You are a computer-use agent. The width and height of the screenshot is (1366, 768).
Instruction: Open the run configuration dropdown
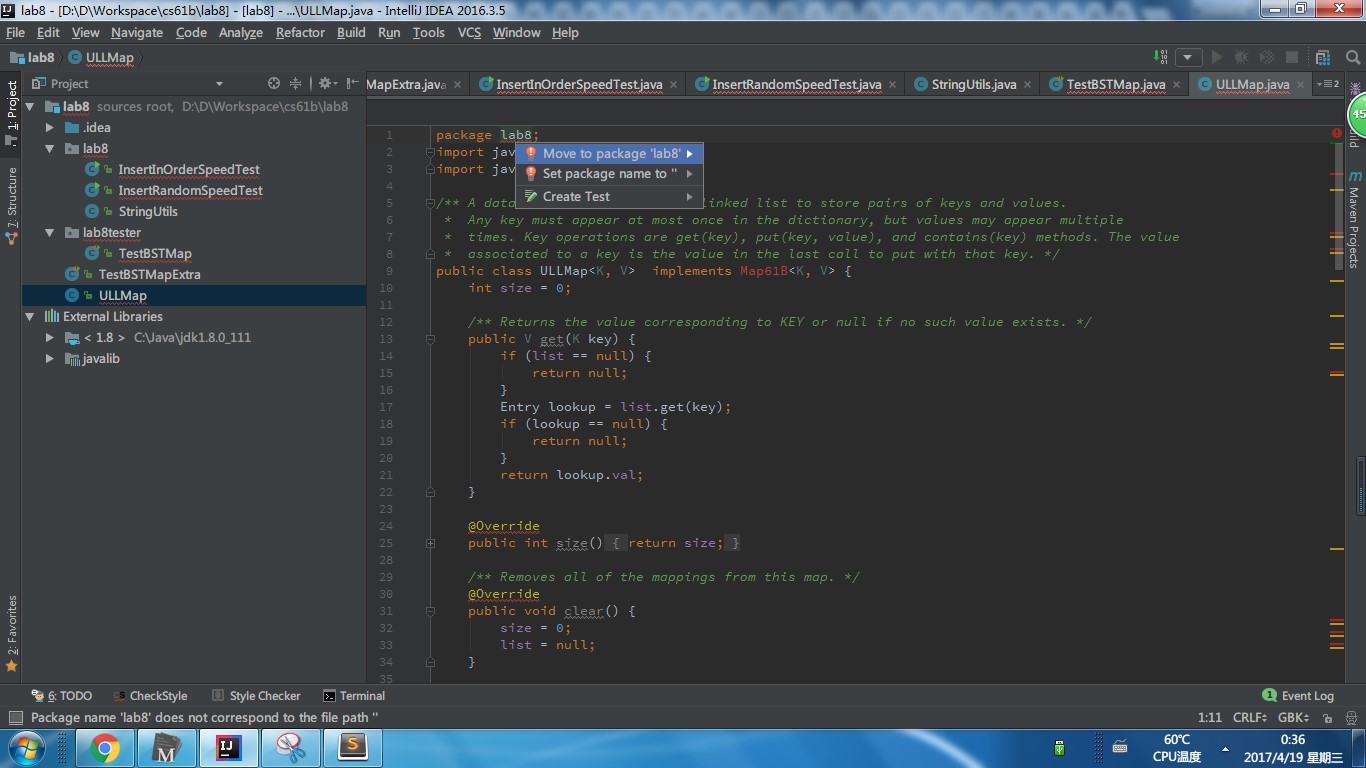pyautogui.click(x=1189, y=58)
